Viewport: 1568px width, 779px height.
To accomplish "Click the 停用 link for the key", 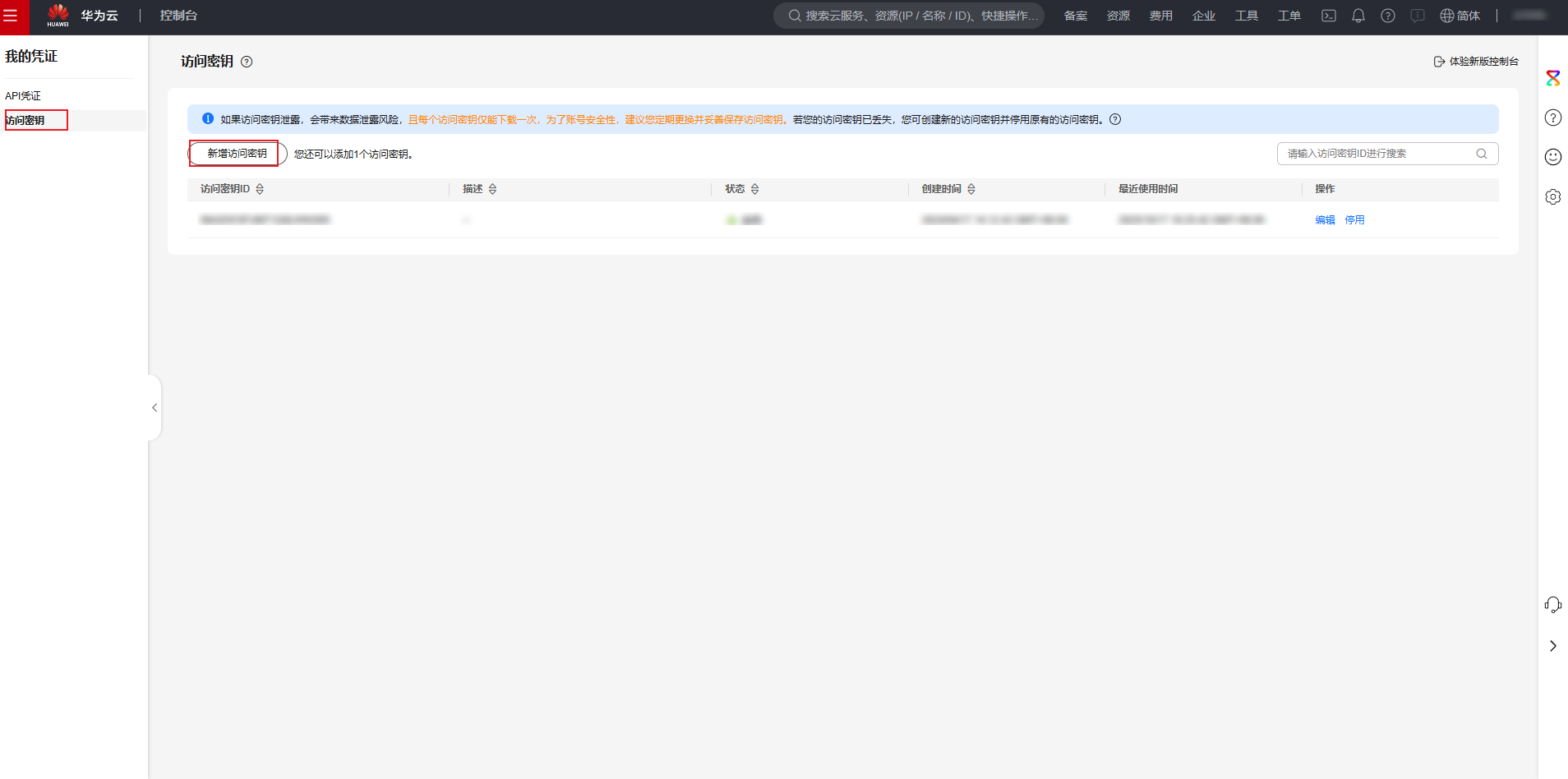I will tap(1354, 220).
